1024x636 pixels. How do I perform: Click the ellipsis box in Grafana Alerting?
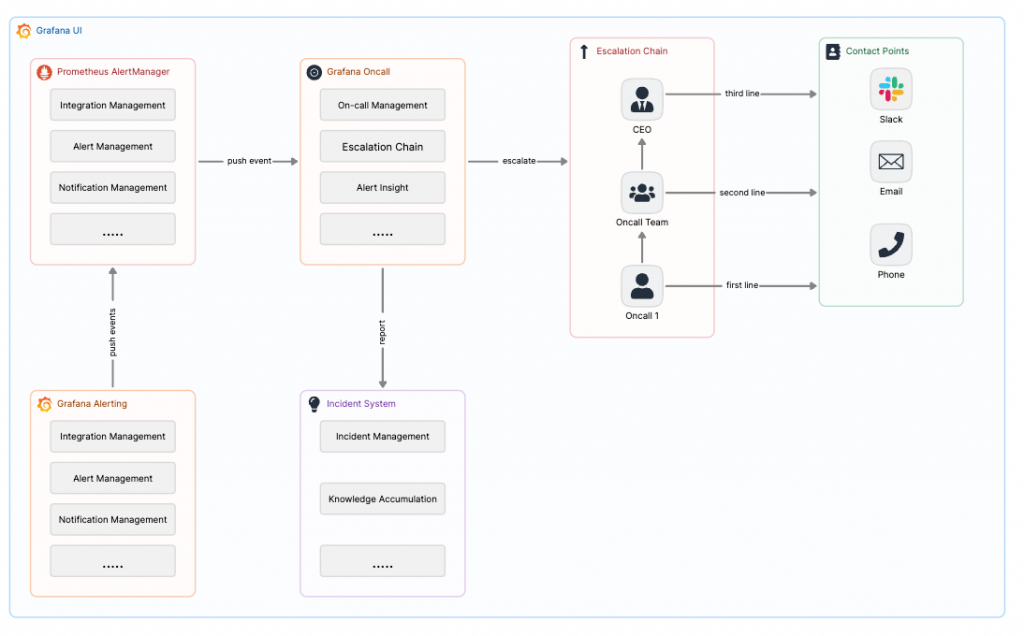tap(113, 562)
